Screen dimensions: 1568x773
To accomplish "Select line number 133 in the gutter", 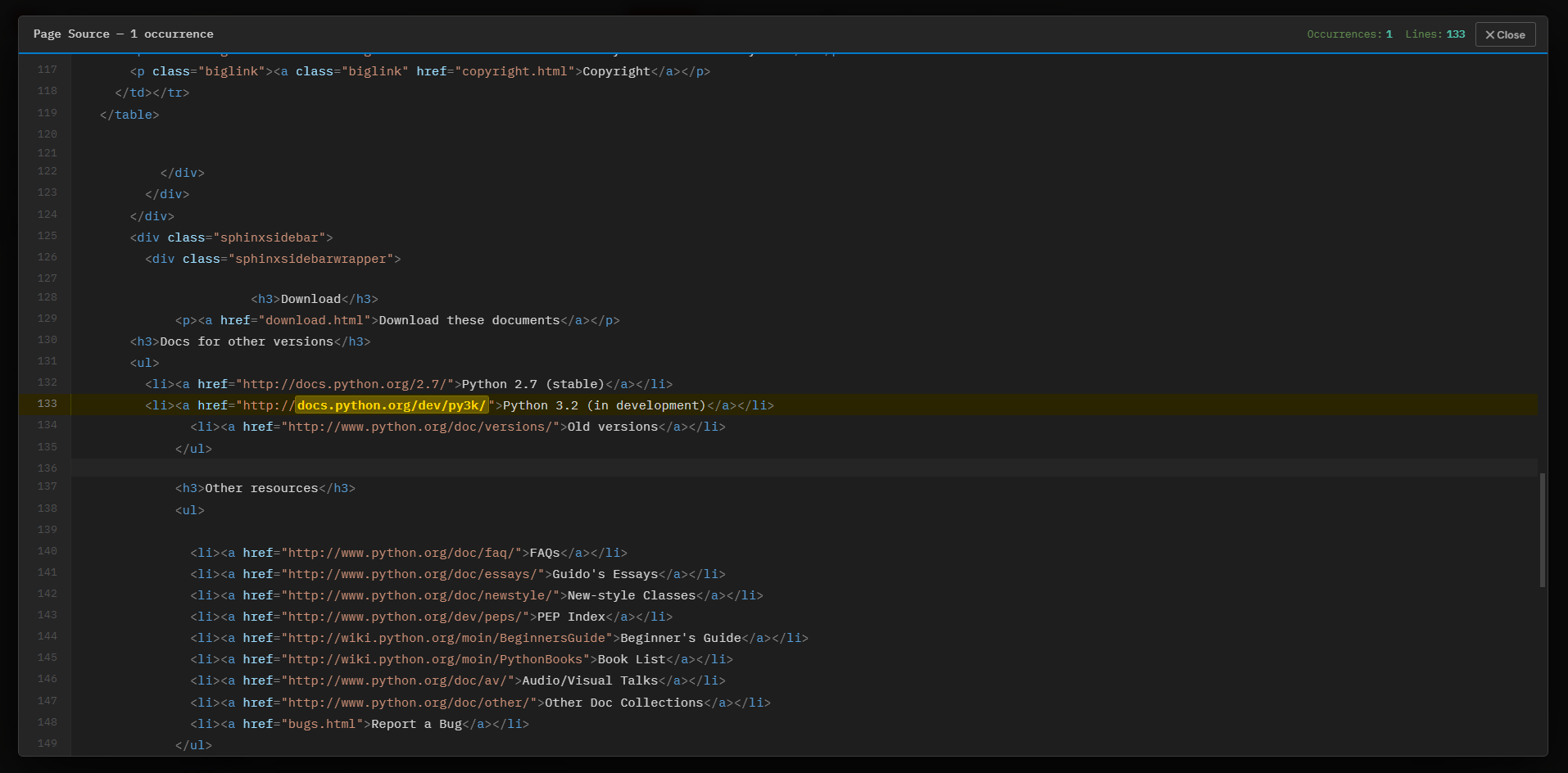I will (47, 404).
